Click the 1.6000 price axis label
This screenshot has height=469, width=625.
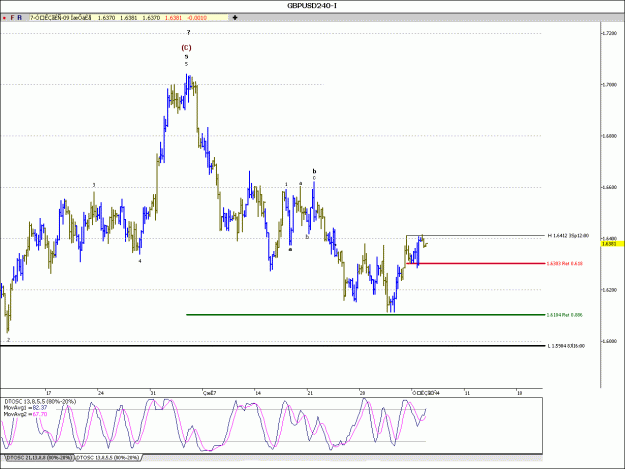tap(610, 341)
